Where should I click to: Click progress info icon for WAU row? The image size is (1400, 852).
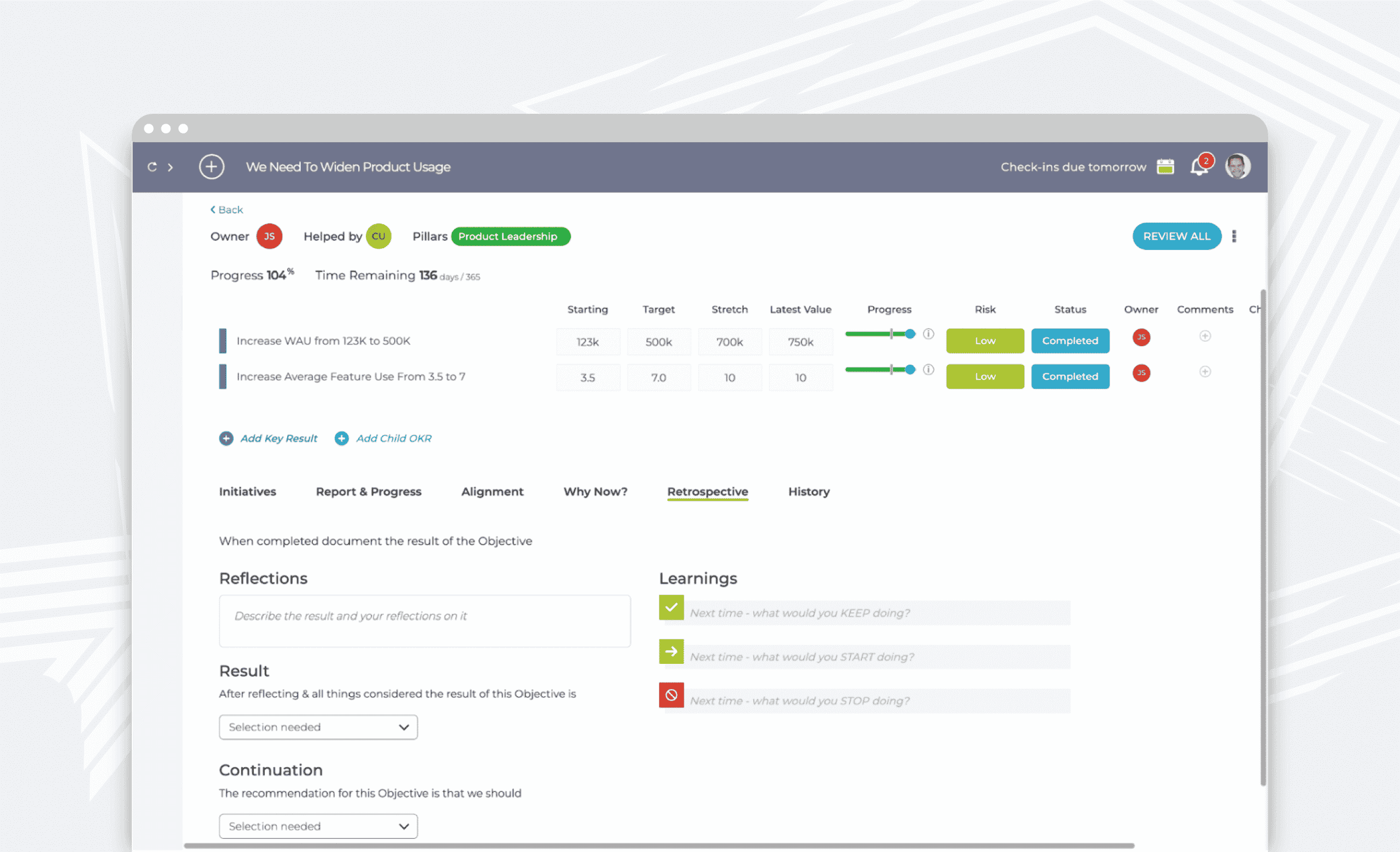(929, 334)
